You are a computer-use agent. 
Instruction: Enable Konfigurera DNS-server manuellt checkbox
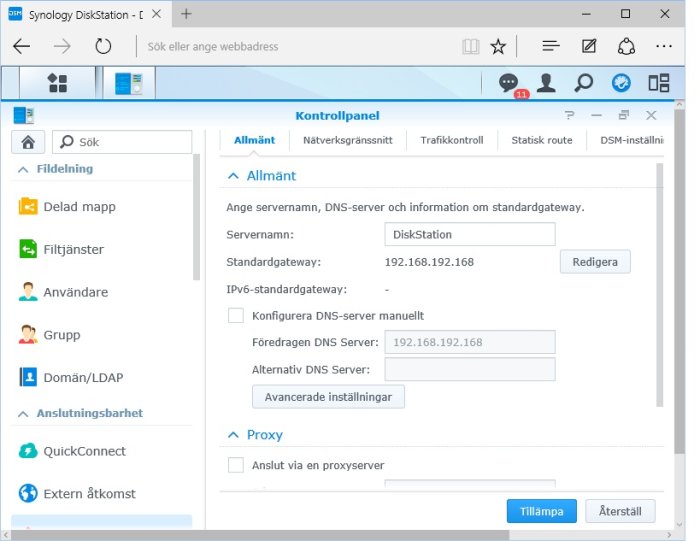[x=236, y=315]
